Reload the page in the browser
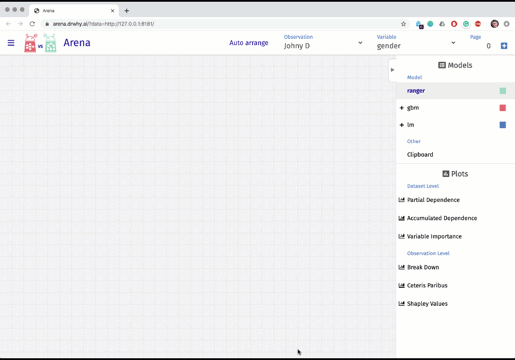The width and height of the screenshot is (515, 360). (x=32, y=24)
